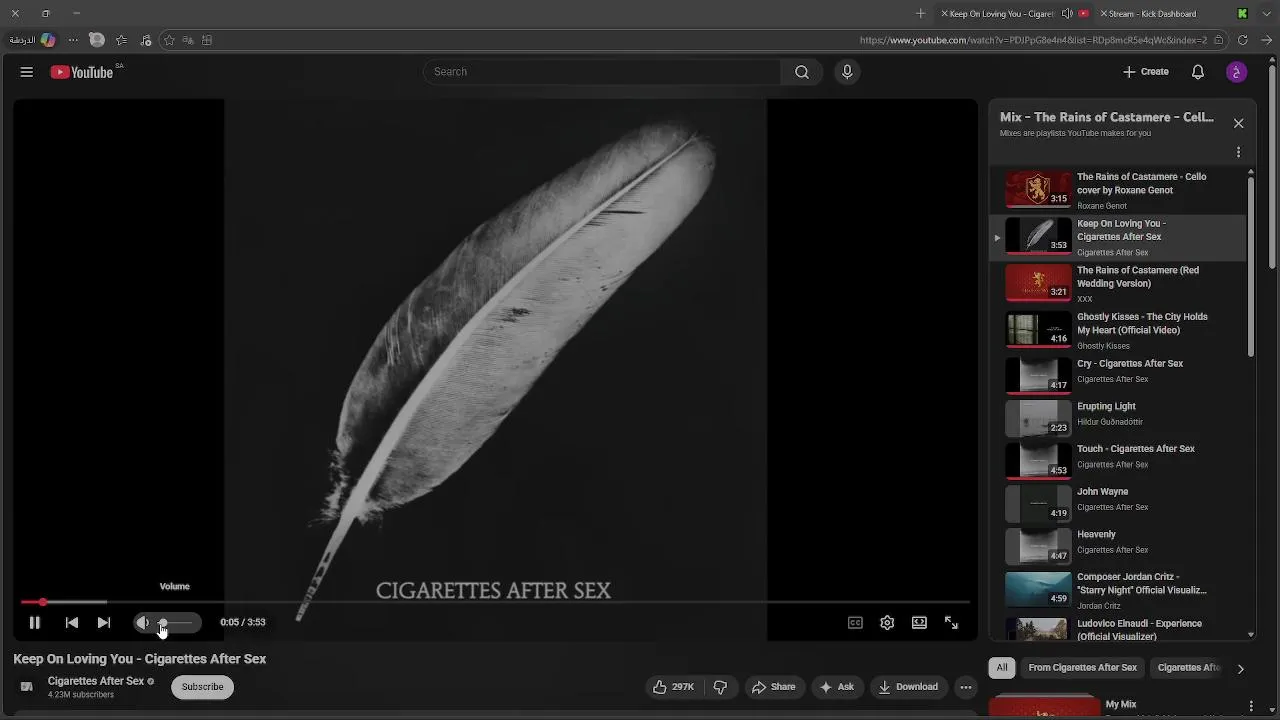Seek along the video progress bar
The height and width of the screenshot is (720, 1280).
pos(495,602)
